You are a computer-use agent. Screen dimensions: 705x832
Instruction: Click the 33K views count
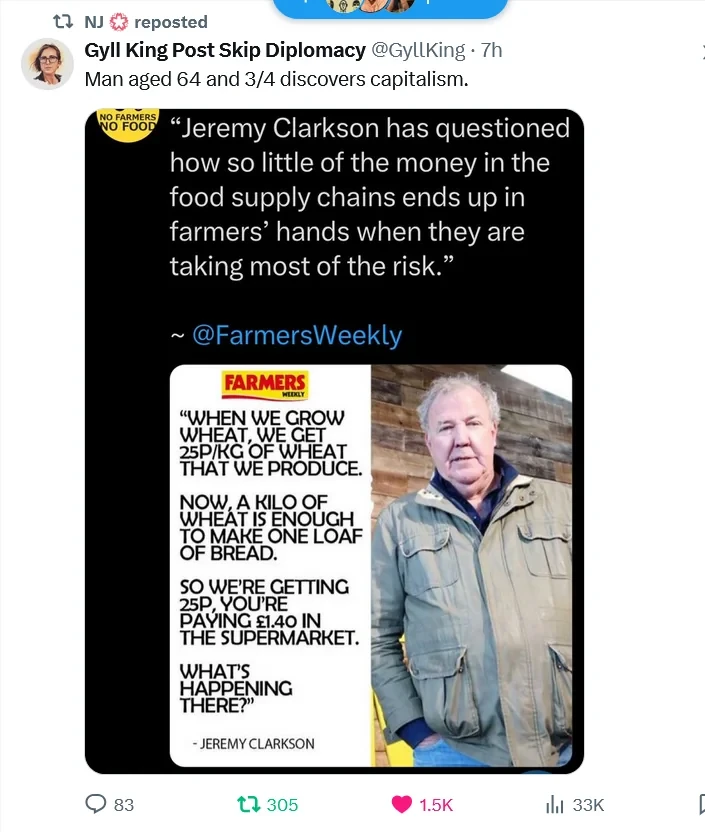[588, 805]
